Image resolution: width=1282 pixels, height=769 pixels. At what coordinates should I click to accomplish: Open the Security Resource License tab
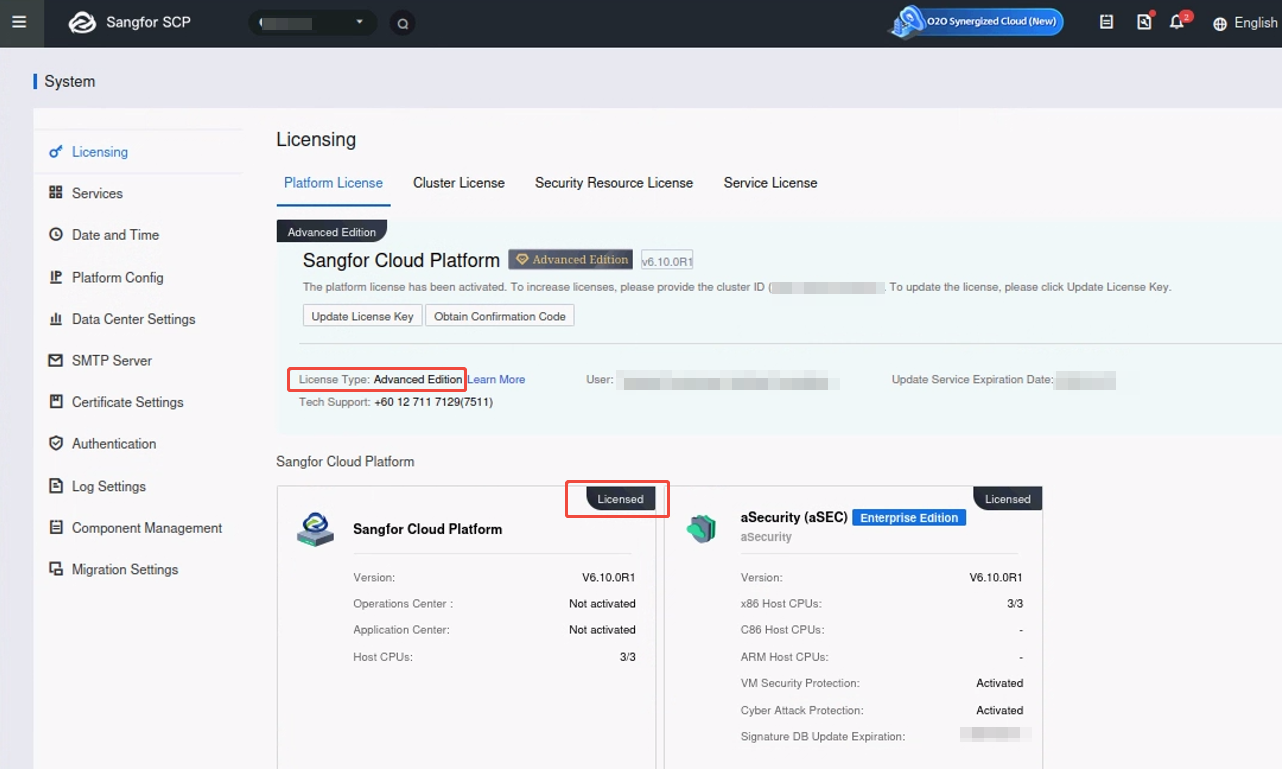point(613,183)
